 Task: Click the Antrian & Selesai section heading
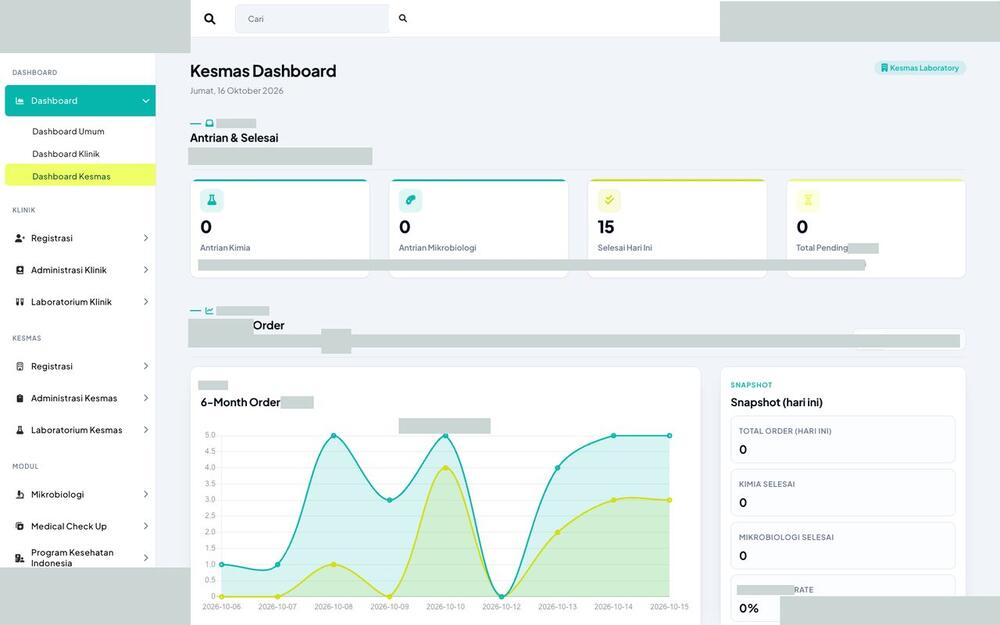coord(234,138)
